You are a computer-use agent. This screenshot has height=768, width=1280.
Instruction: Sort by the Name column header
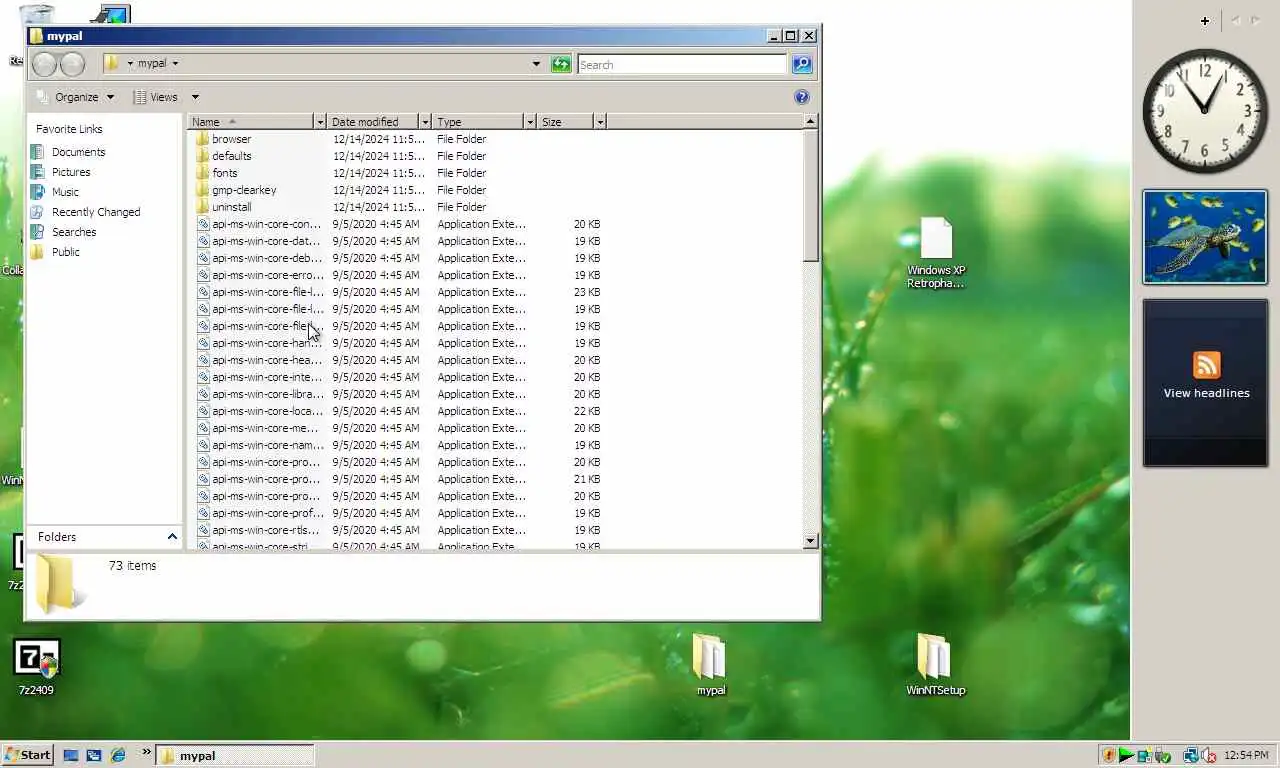click(x=251, y=122)
